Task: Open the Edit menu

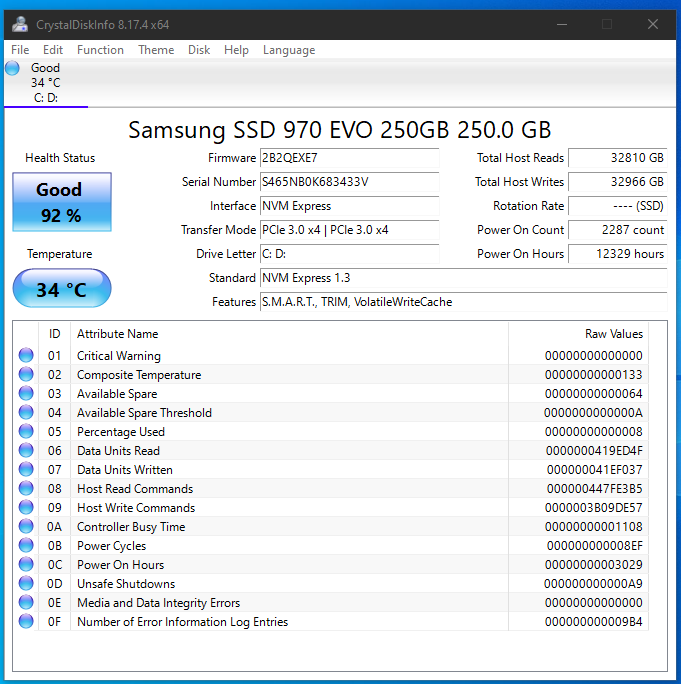Action: (53, 50)
